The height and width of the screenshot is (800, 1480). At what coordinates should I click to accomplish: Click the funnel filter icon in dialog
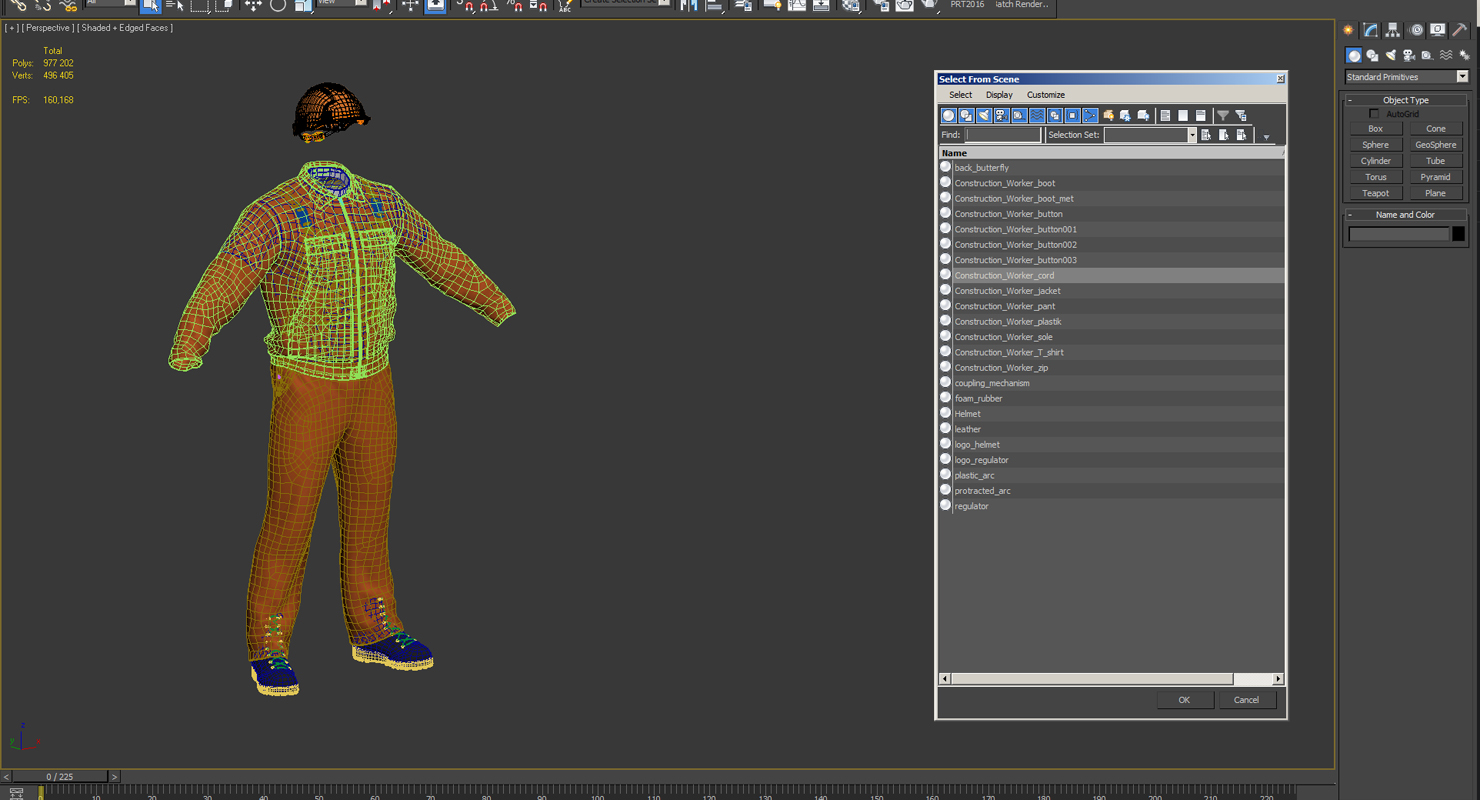[1223, 116]
